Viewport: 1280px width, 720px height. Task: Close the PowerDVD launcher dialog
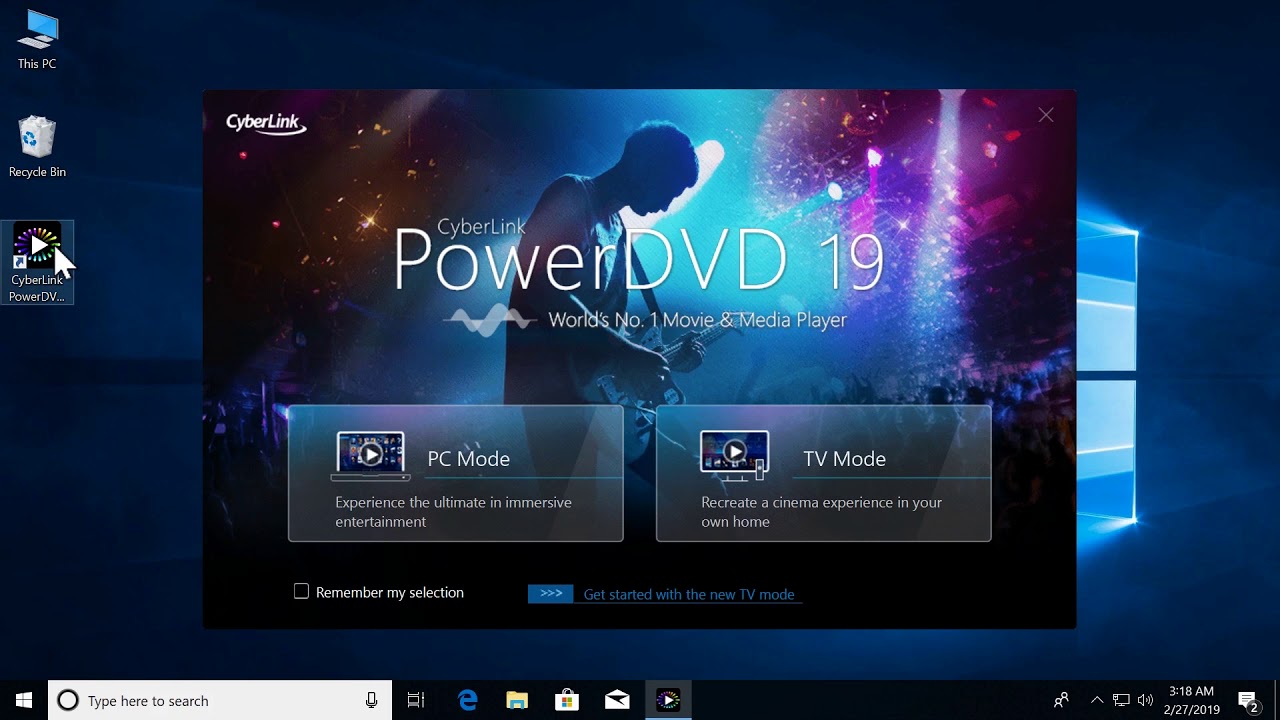tap(1046, 115)
